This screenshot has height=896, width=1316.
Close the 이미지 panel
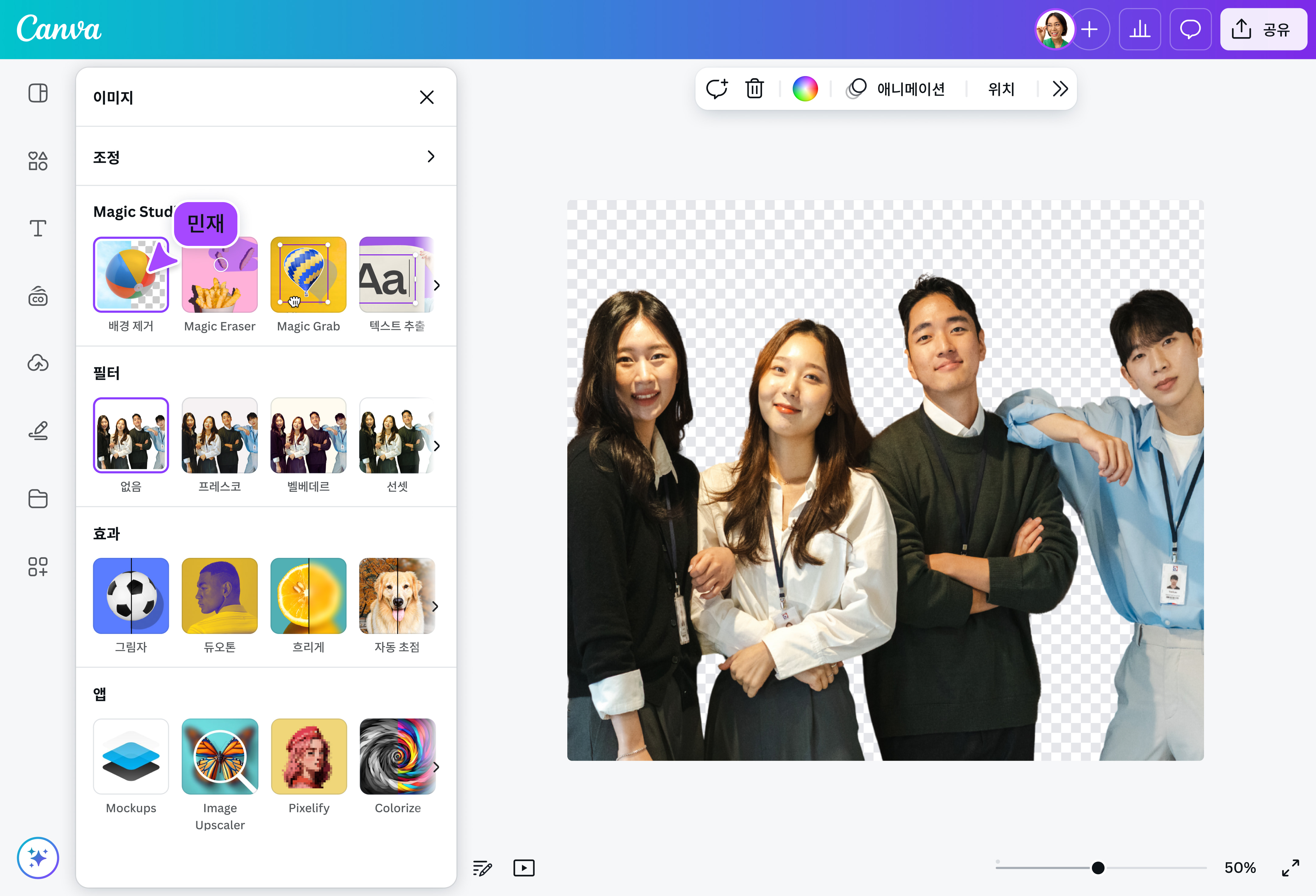tap(426, 97)
